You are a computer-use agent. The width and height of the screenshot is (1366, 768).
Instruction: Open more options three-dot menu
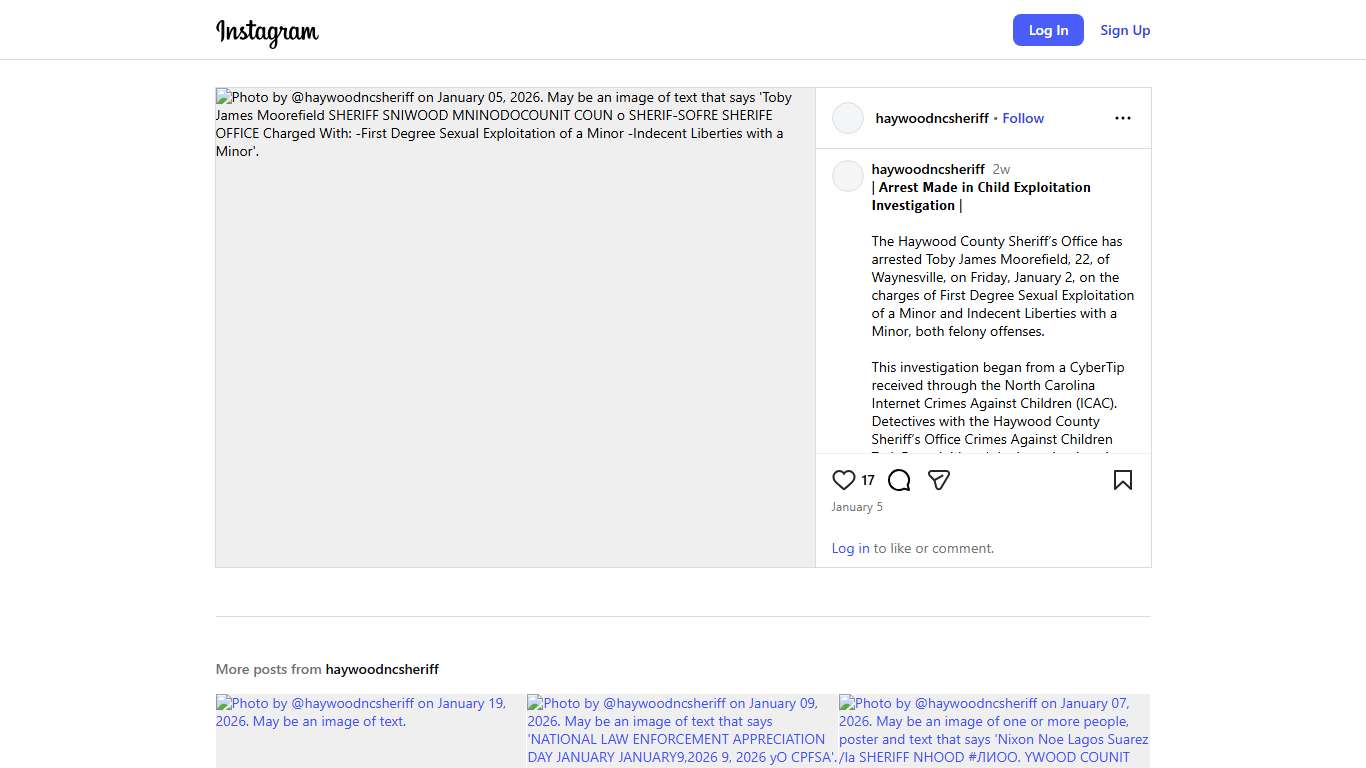1122,118
